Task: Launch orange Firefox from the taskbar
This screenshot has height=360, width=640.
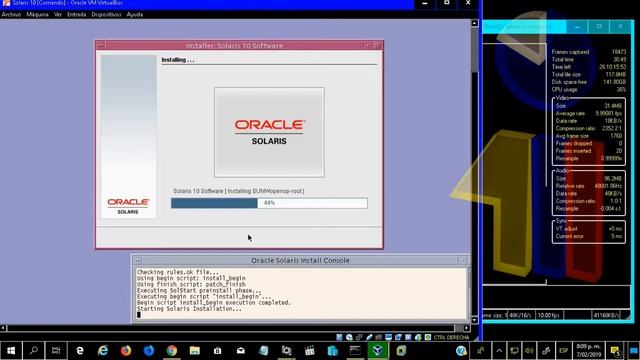Action: click(126, 350)
